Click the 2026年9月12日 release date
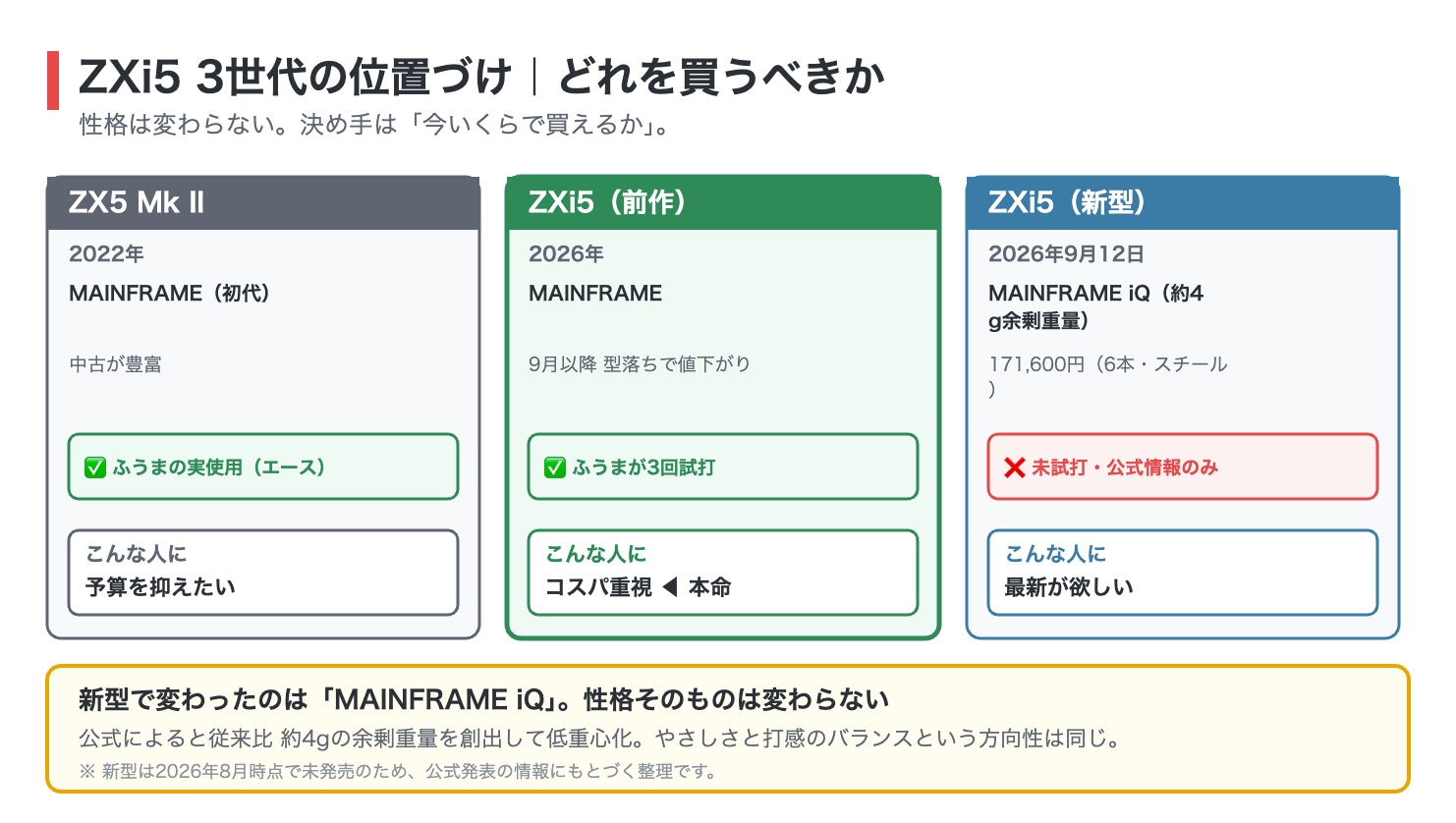Viewport: 1456px width, 823px height. point(1066,254)
